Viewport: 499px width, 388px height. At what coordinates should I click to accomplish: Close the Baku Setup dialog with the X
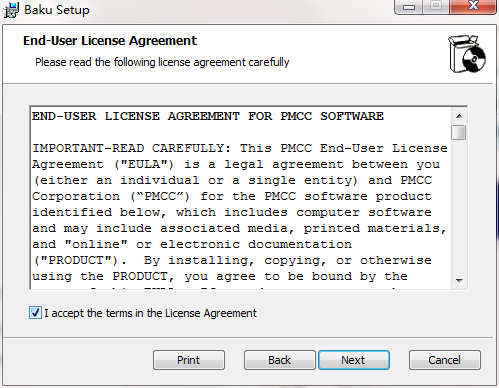point(472,7)
